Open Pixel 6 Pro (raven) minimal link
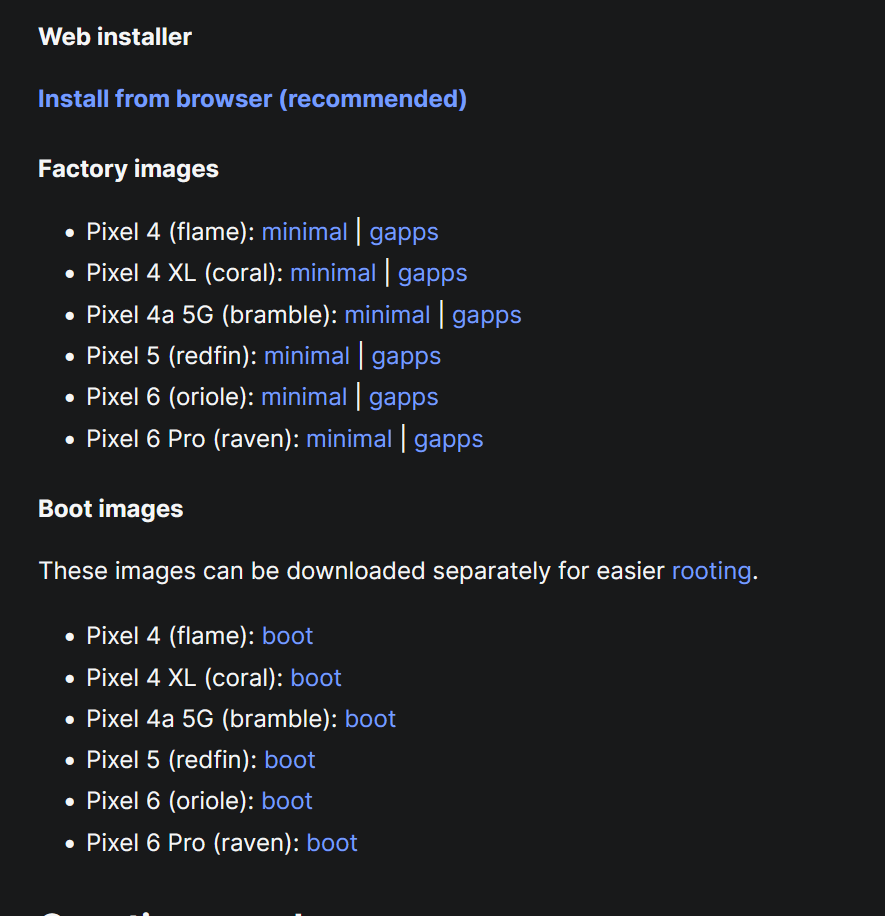The height and width of the screenshot is (916, 885). point(349,439)
